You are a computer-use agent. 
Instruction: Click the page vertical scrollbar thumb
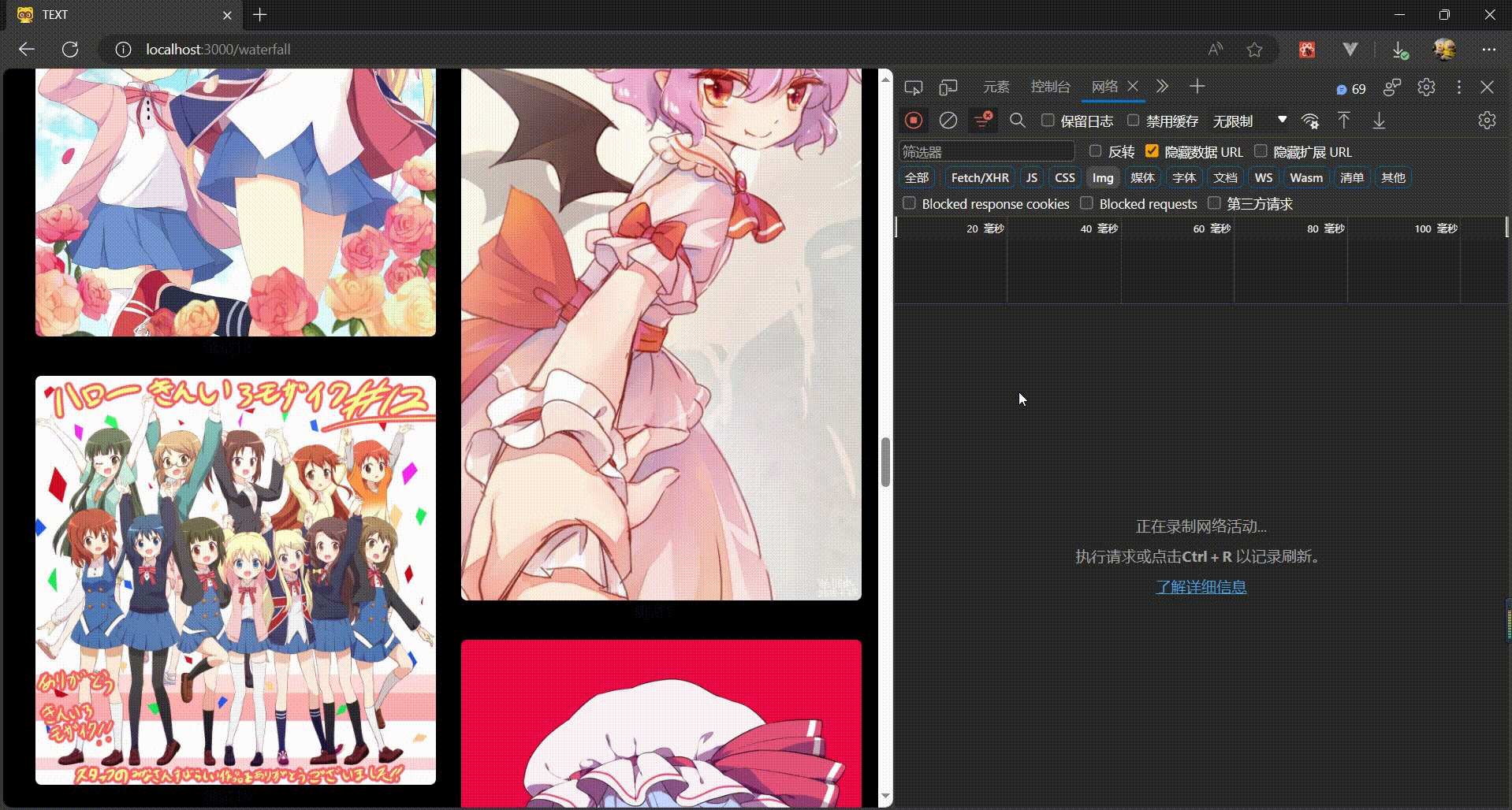pyautogui.click(x=885, y=462)
